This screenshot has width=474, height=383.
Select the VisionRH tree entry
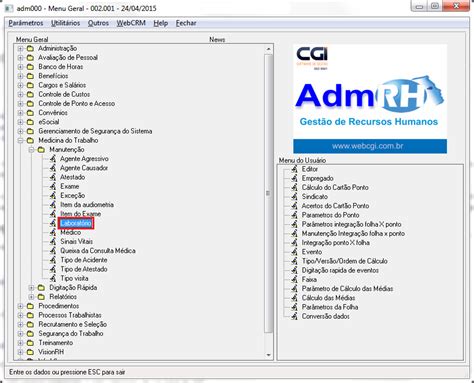51,352
